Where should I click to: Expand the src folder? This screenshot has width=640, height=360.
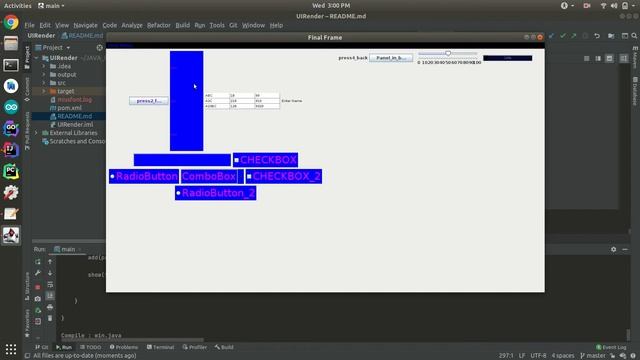pyautogui.click(x=44, y=83)
